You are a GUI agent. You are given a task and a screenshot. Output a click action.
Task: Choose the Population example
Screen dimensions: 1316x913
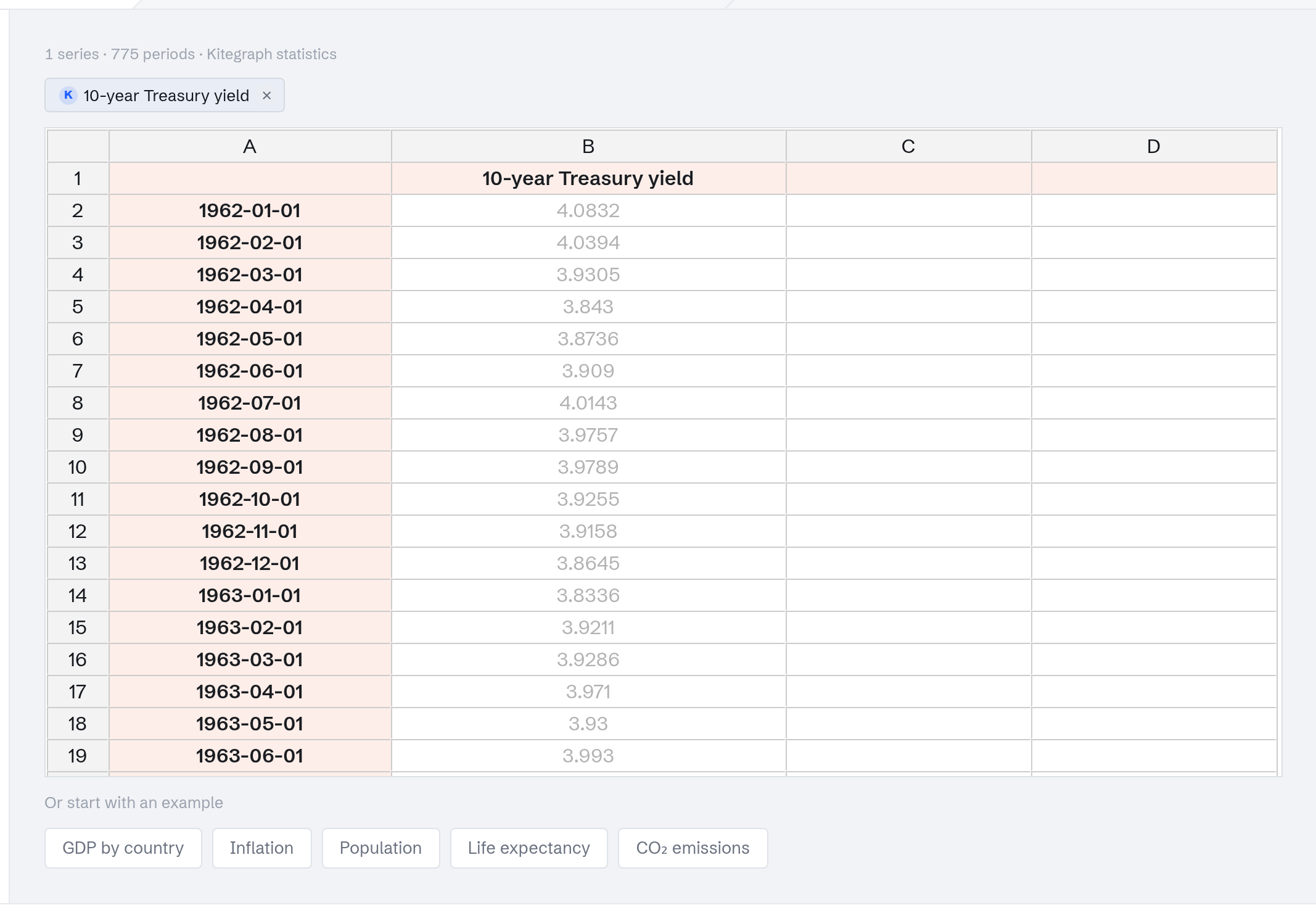[x=380, y=848]
